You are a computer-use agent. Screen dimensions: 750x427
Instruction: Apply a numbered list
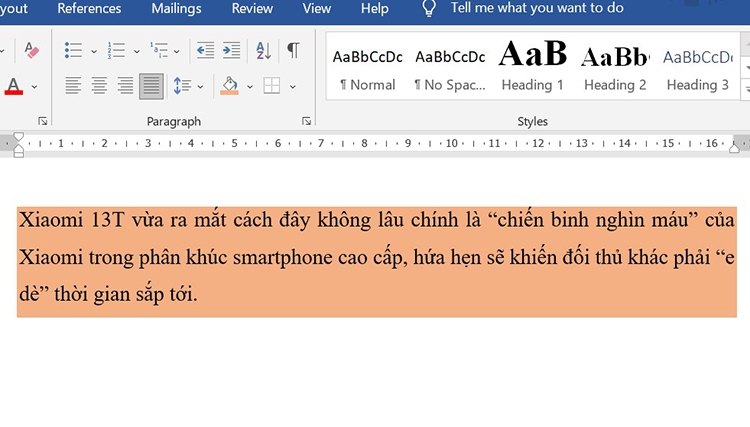coord(116,50)
